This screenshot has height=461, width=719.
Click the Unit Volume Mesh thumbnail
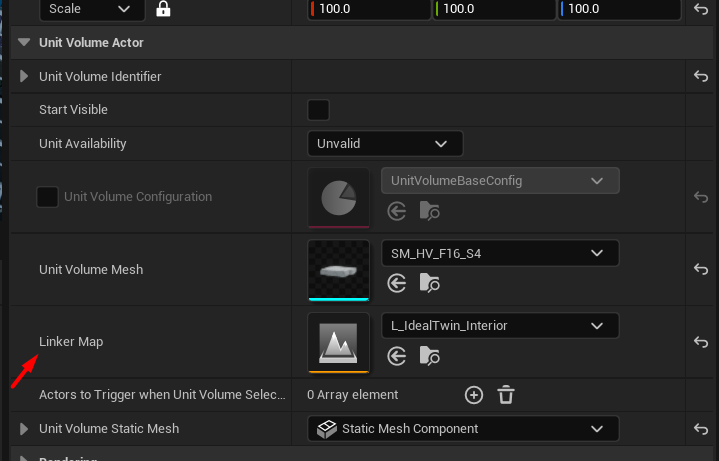point(339,269)
